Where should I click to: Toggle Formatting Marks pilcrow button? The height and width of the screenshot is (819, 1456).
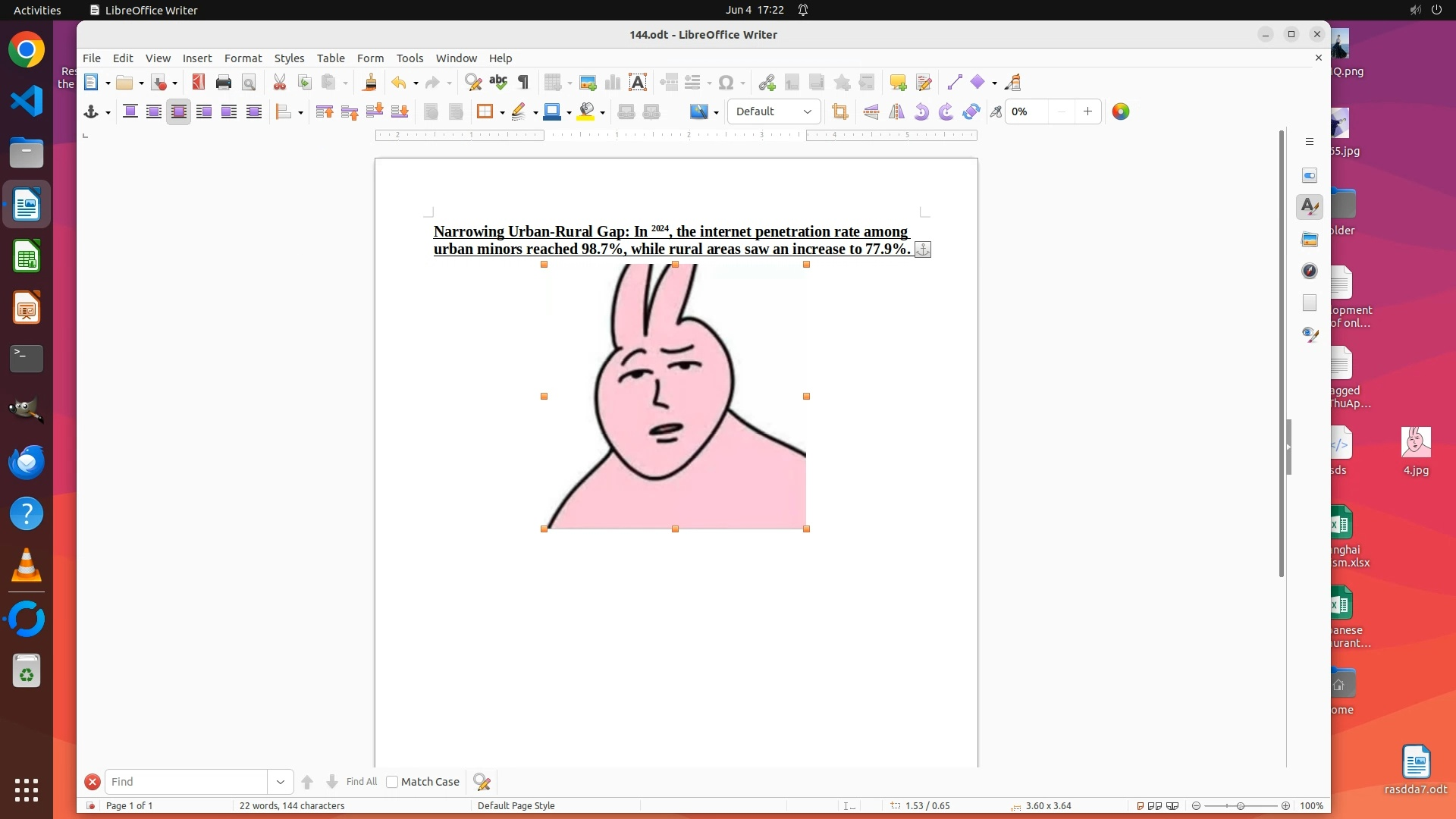tap(523, 83)
